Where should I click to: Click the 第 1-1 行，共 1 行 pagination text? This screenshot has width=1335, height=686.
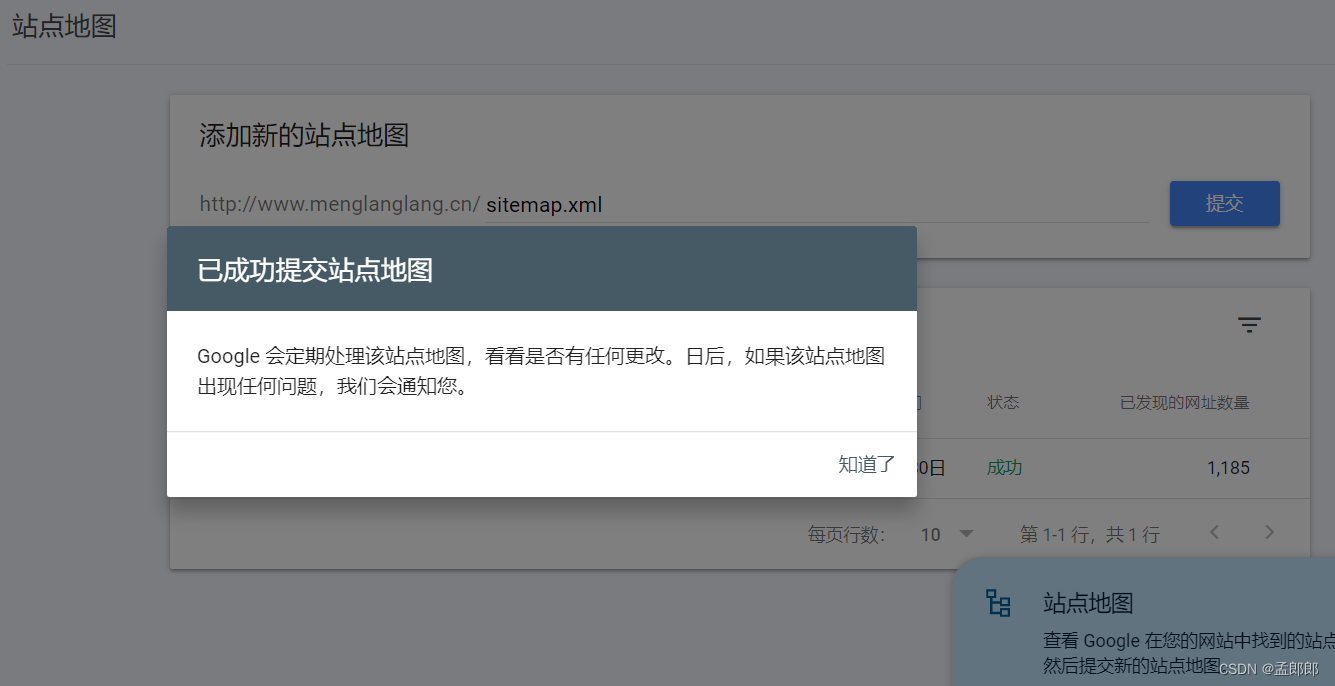pyautogui.click(x=1089, y=535)
